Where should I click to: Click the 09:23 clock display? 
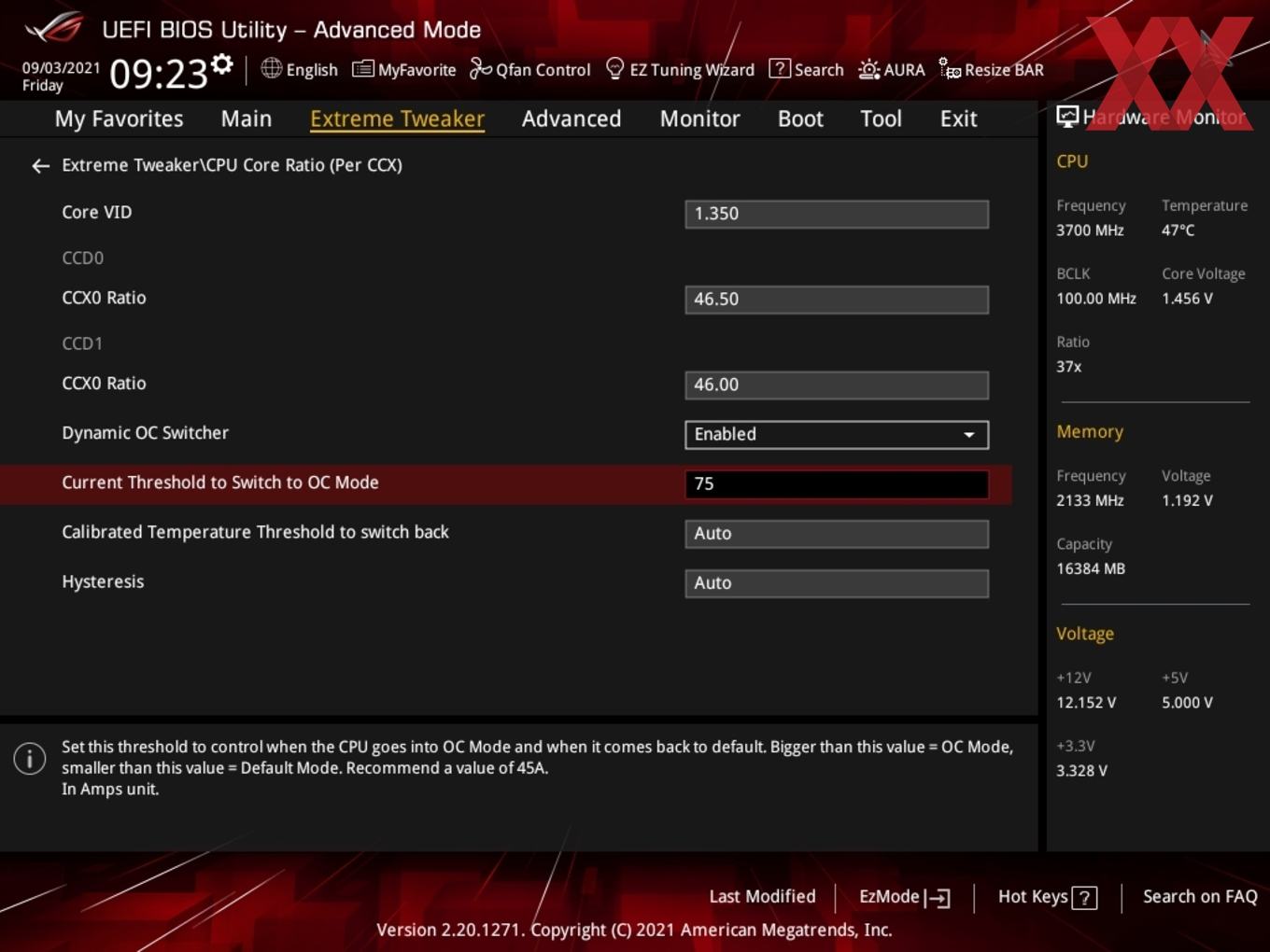pyautogui.click(x=158, y=74)
